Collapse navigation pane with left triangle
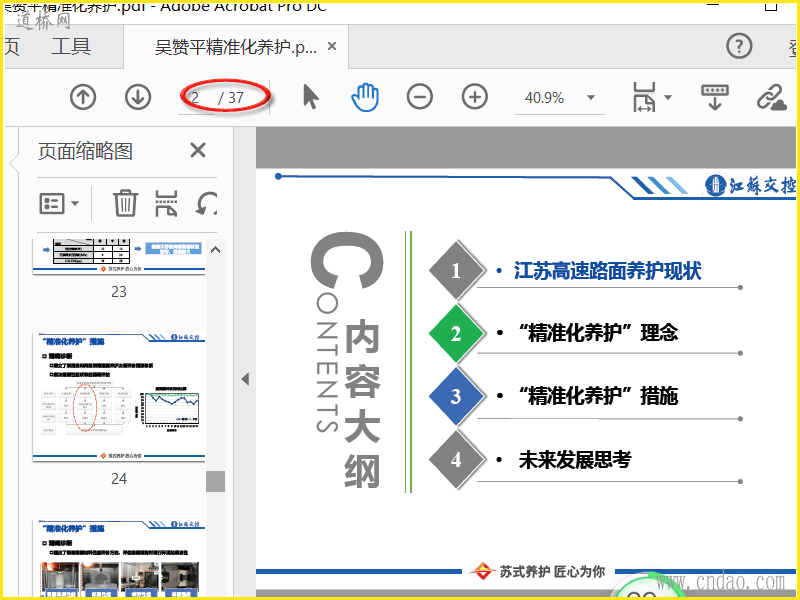Screen dimensions: 800x600 point(245,379)
